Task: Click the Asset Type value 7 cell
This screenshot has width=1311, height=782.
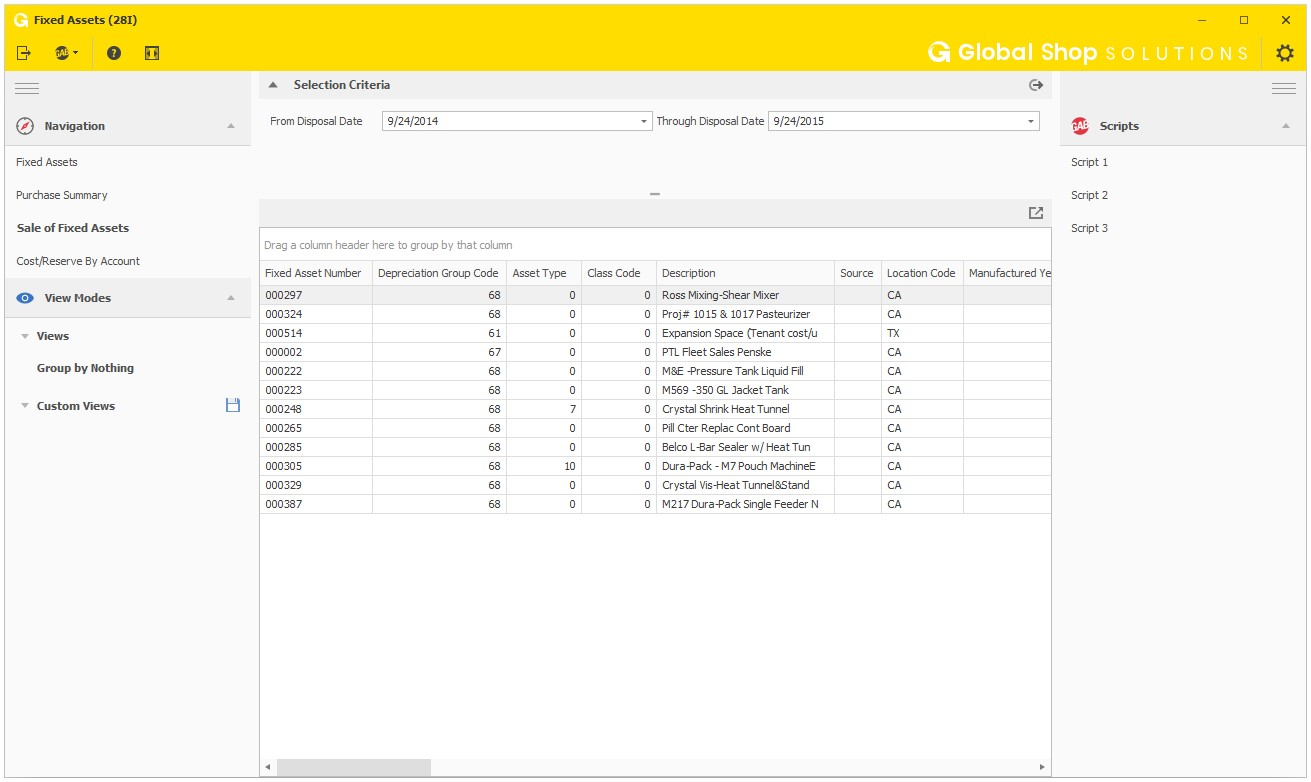Action: [x=544, y=409]
